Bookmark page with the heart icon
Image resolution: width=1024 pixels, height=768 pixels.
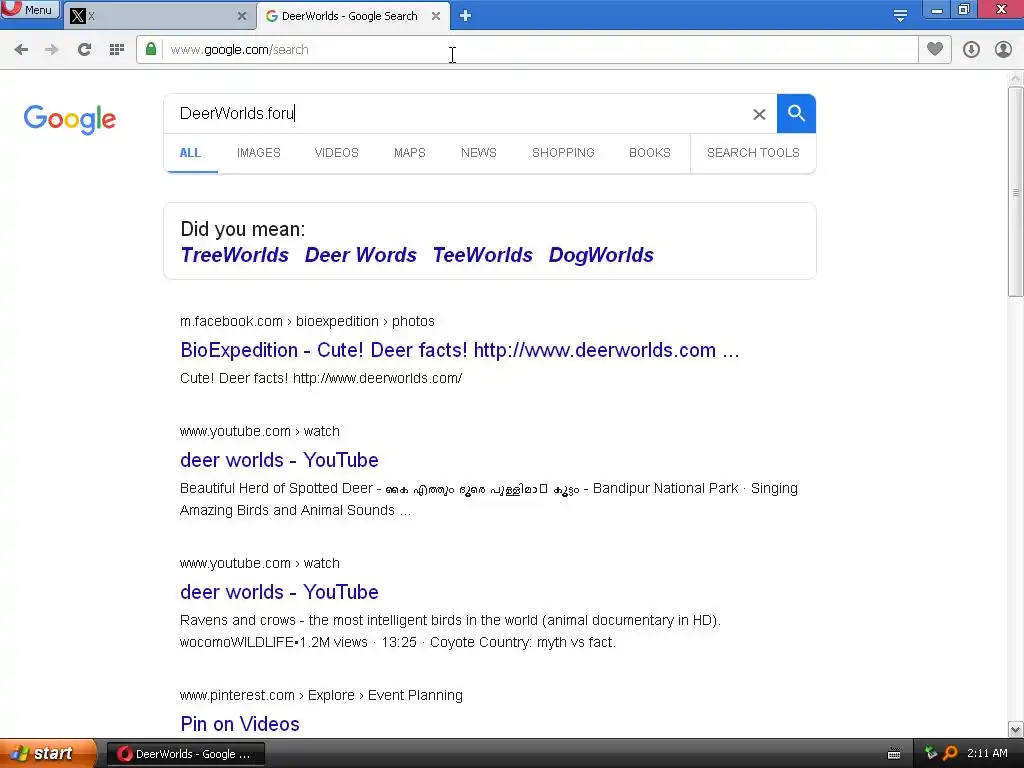pyautogui.click(x=935, y=49)
